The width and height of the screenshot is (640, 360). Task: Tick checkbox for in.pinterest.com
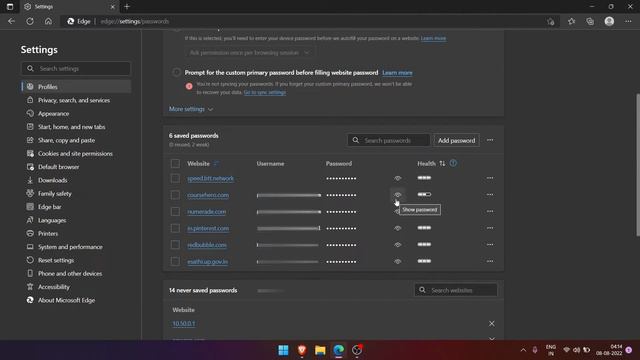pyautogui.click(x=175, y=228)
